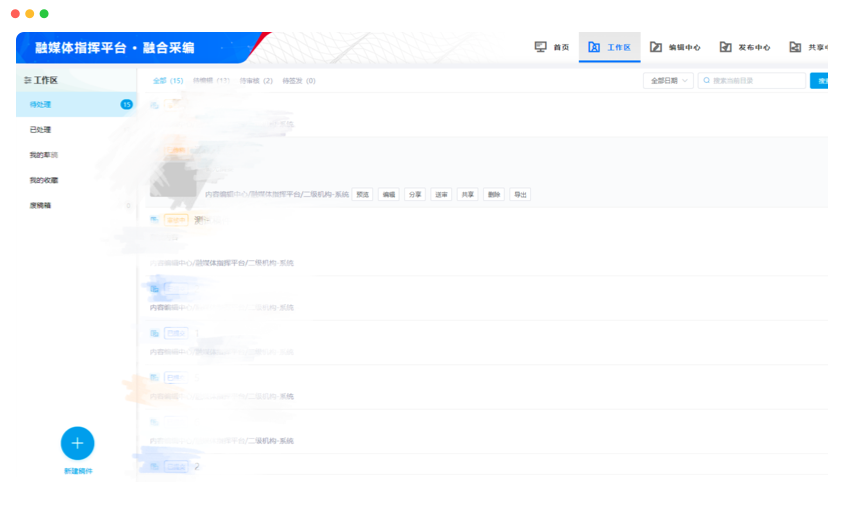This screenshot has width=844, height=506.
Task: Click the 首页 monitor icon
Action: coord(540,47)
